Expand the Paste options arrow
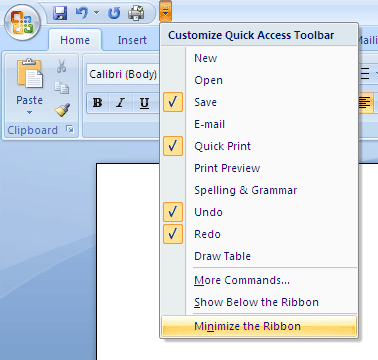 coord(29,113)
